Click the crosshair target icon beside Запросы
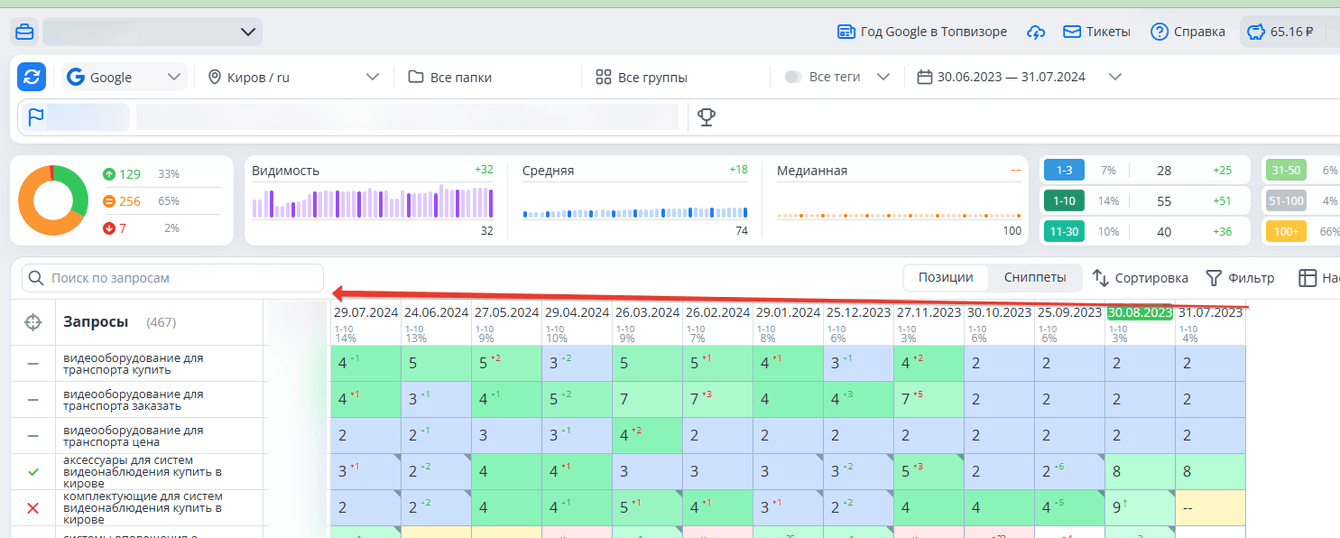1340x538 pixels. click(33, 322)
